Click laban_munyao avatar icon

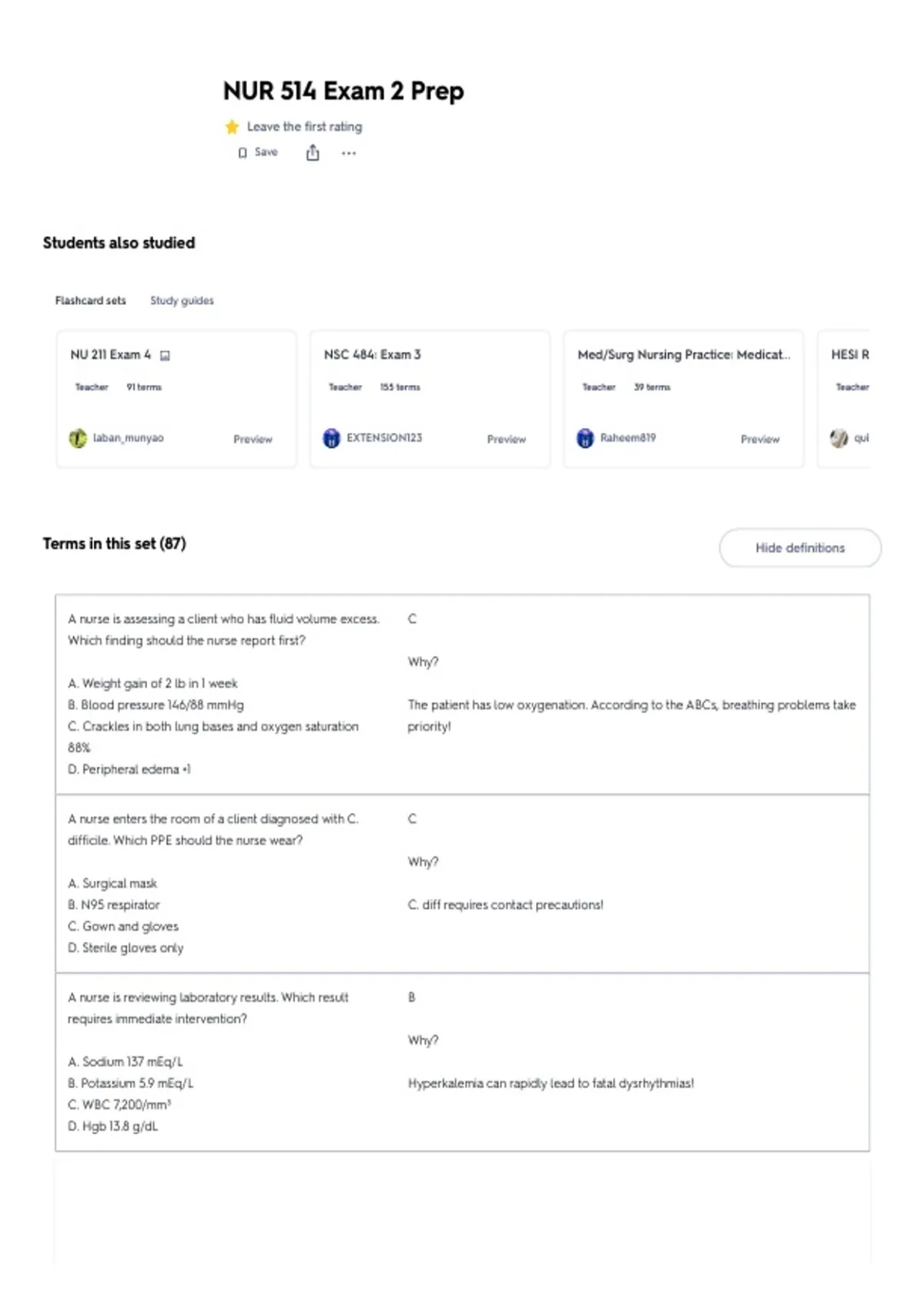point(78,438)
